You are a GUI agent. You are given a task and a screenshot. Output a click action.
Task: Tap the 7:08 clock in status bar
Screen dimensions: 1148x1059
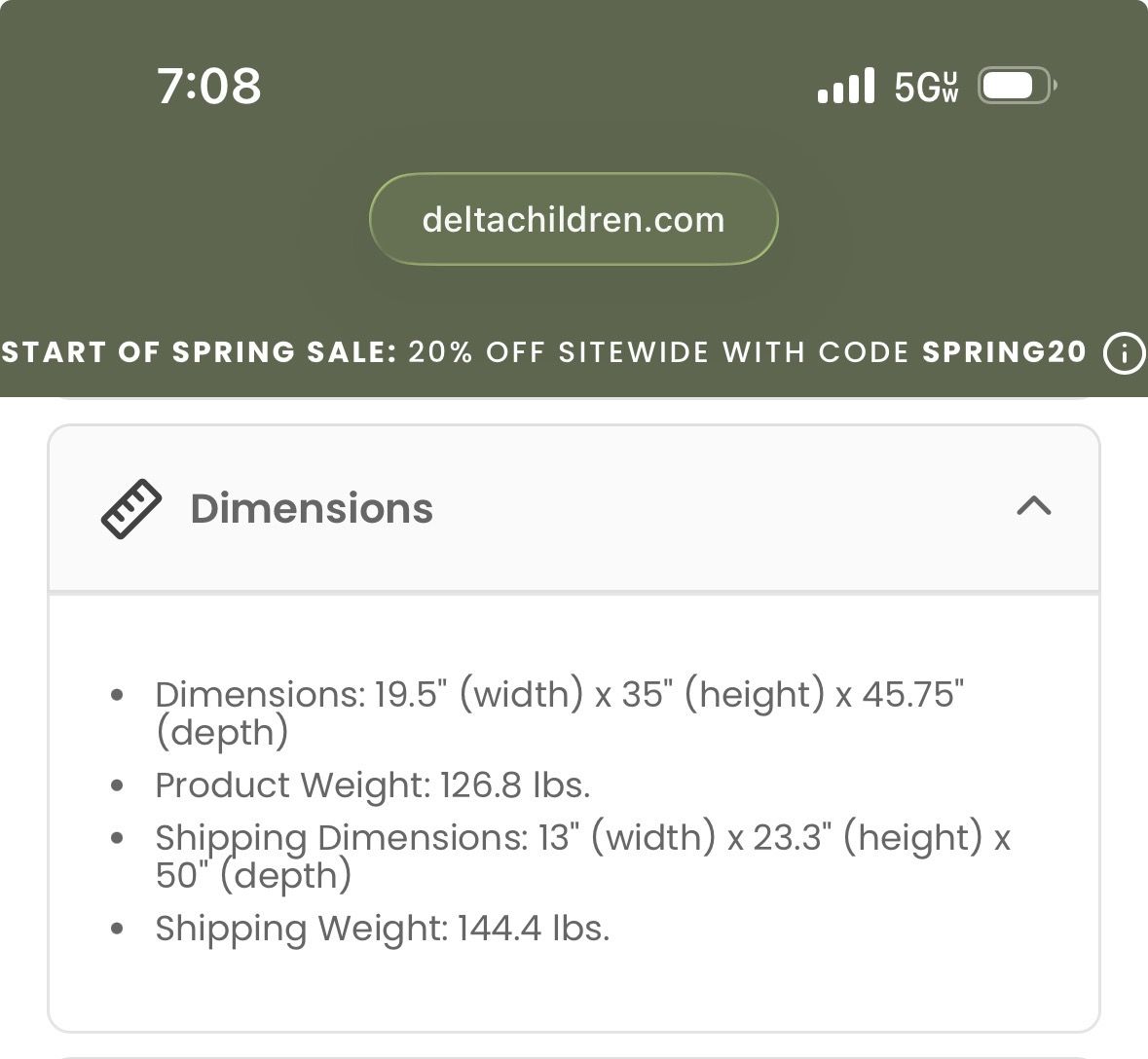click(x=209, y=86)
